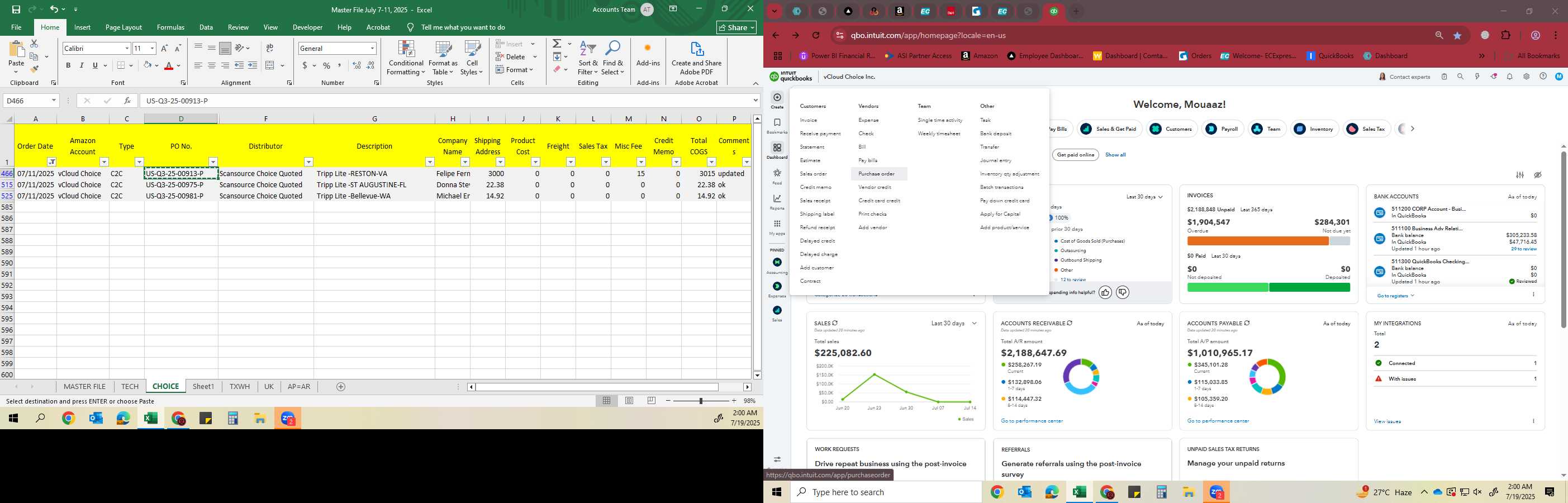The width and height of the screenshot is (1568, 503).
Task: Open Format as Table gallery
Action: [443, 59]
